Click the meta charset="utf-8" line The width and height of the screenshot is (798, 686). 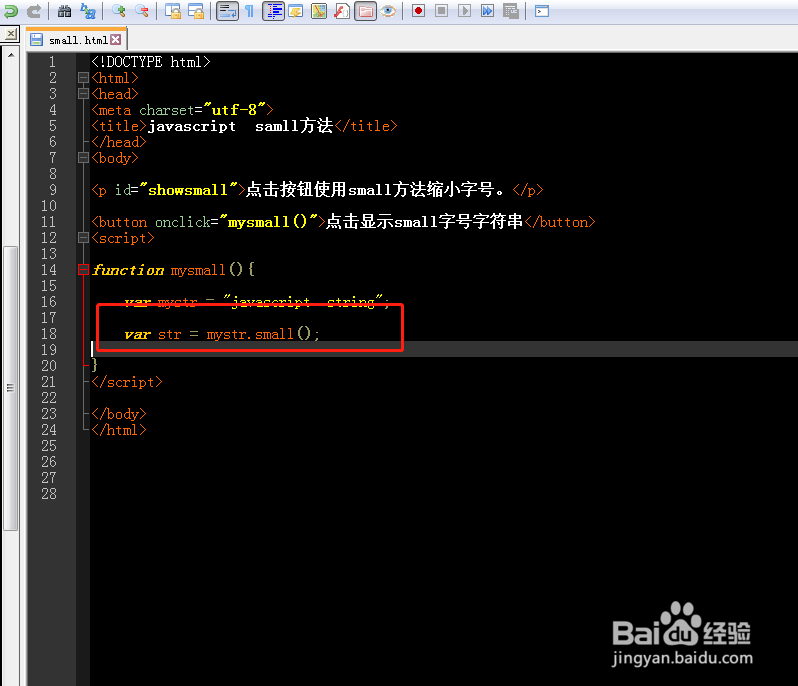coord(182,110)
